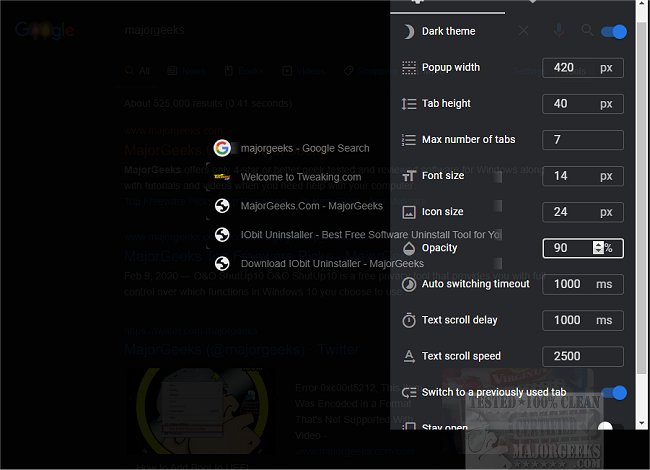The image size is (650, 470).
Task: Click the Opacity spinner arrows
Action: pyautogui.click(x=598, y=248)
